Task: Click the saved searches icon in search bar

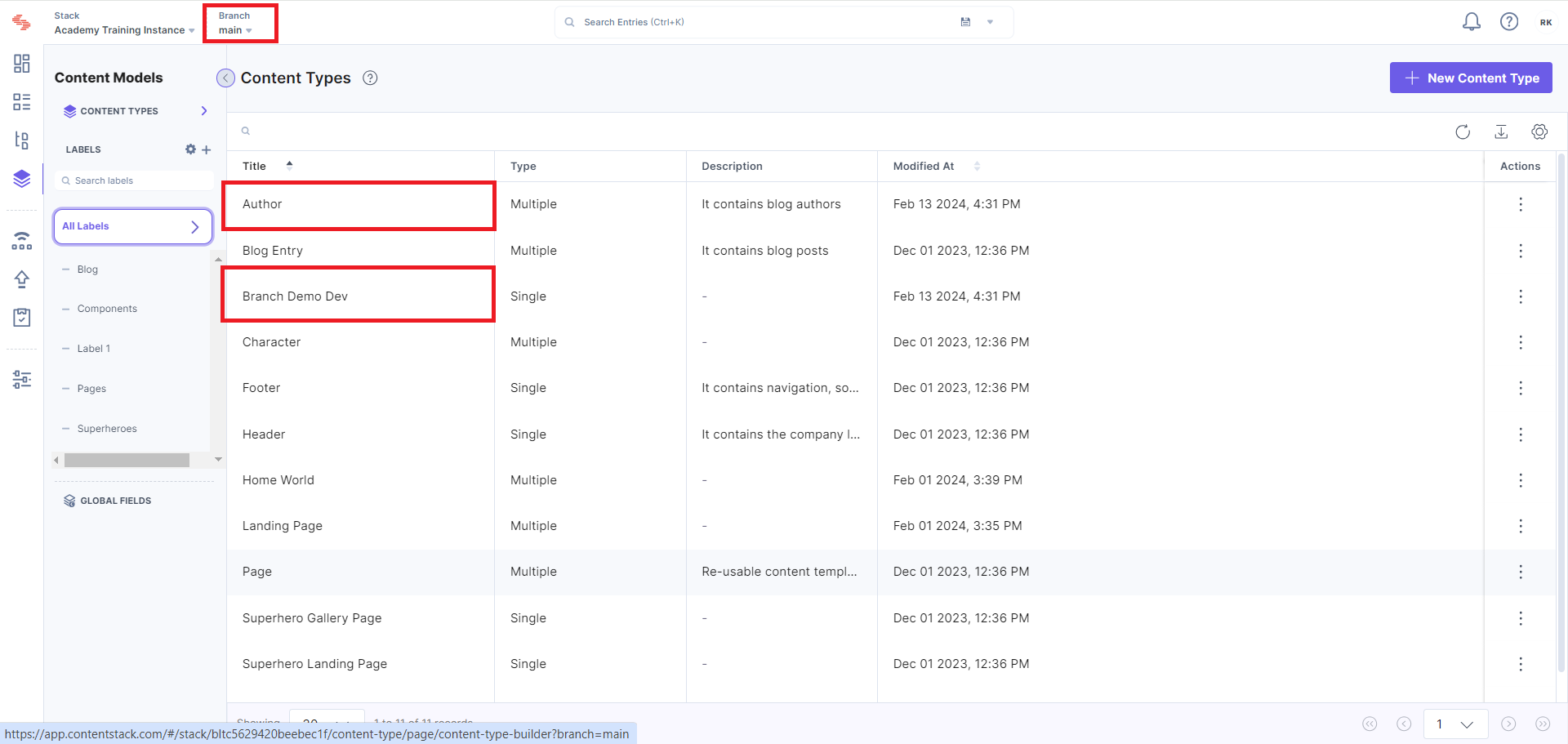Action: pos(965,22)
